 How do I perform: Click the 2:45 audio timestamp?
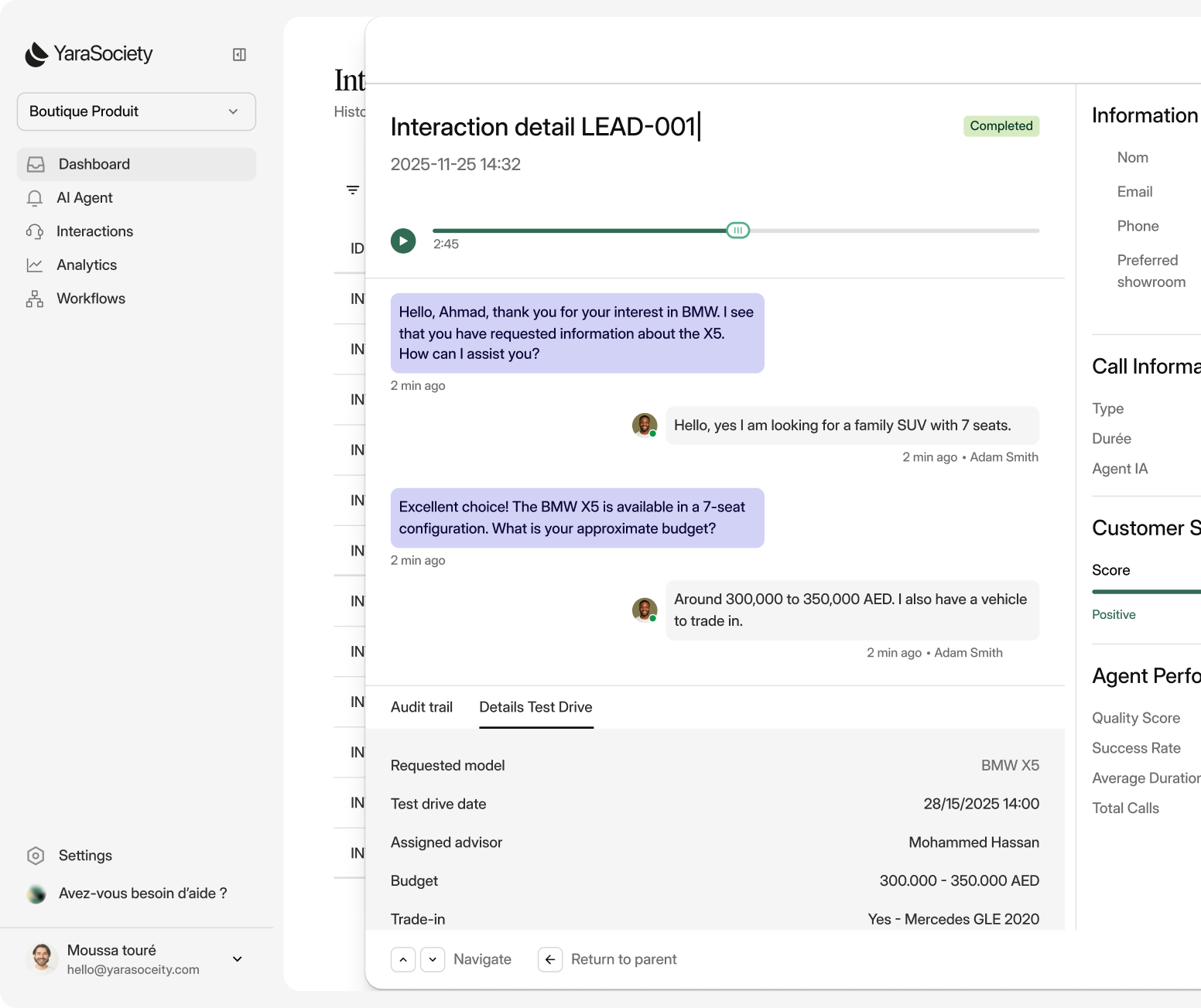click(446, 244)
